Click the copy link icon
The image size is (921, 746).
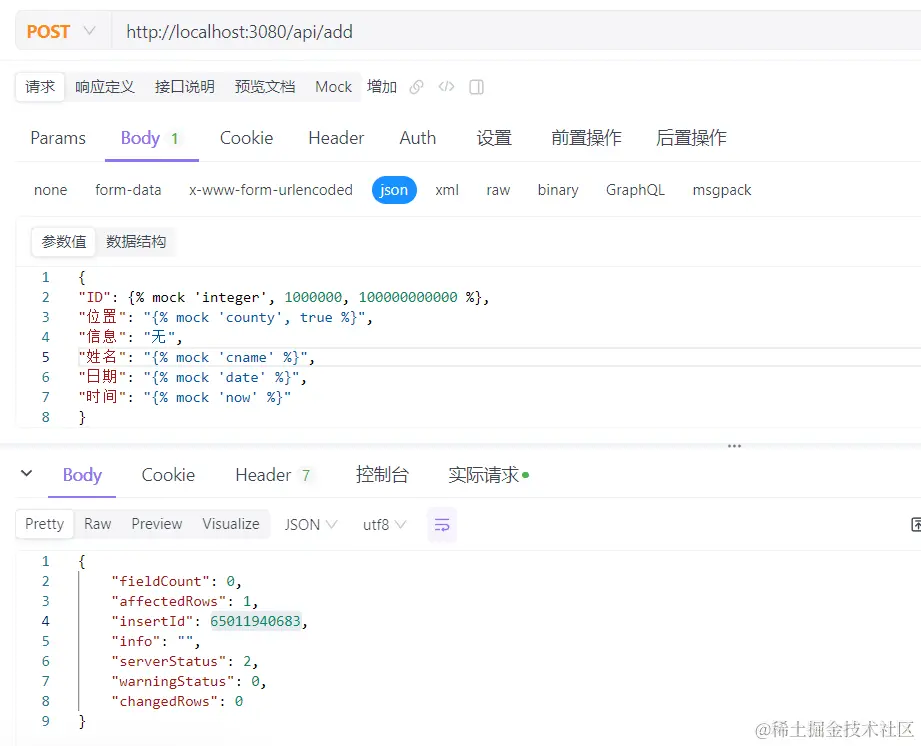[x=416, y=87]
